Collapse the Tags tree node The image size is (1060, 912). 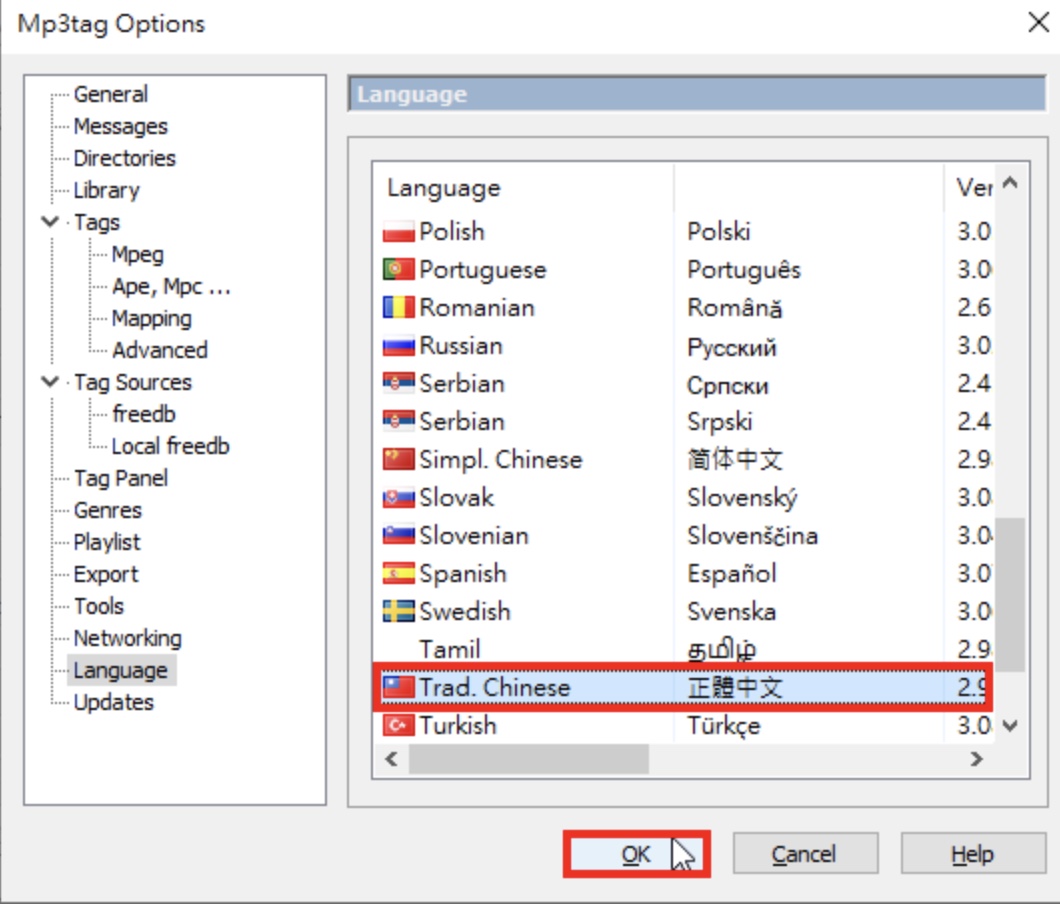(x=50, y=222)
